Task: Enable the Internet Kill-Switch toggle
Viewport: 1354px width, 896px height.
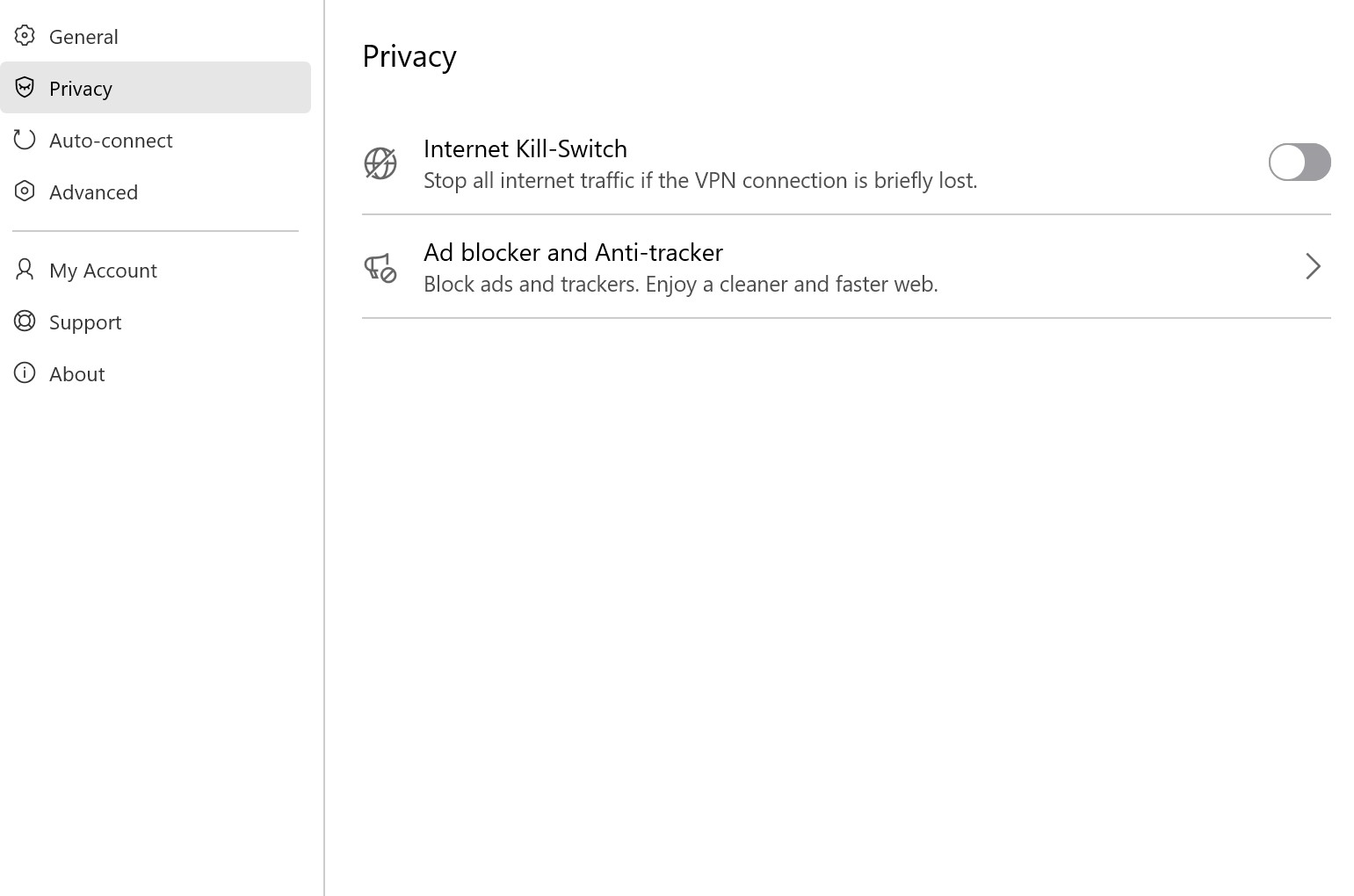Action: pyautogui.click(x=1299, y=163)
